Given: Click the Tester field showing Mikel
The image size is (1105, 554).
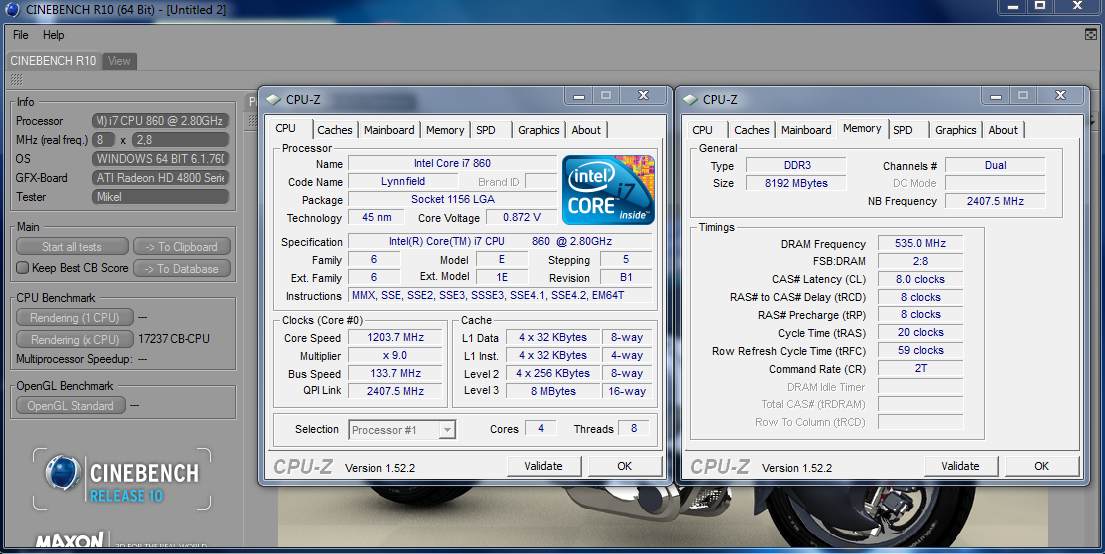Looking at the screenshot, I should [x=160, y=197].
